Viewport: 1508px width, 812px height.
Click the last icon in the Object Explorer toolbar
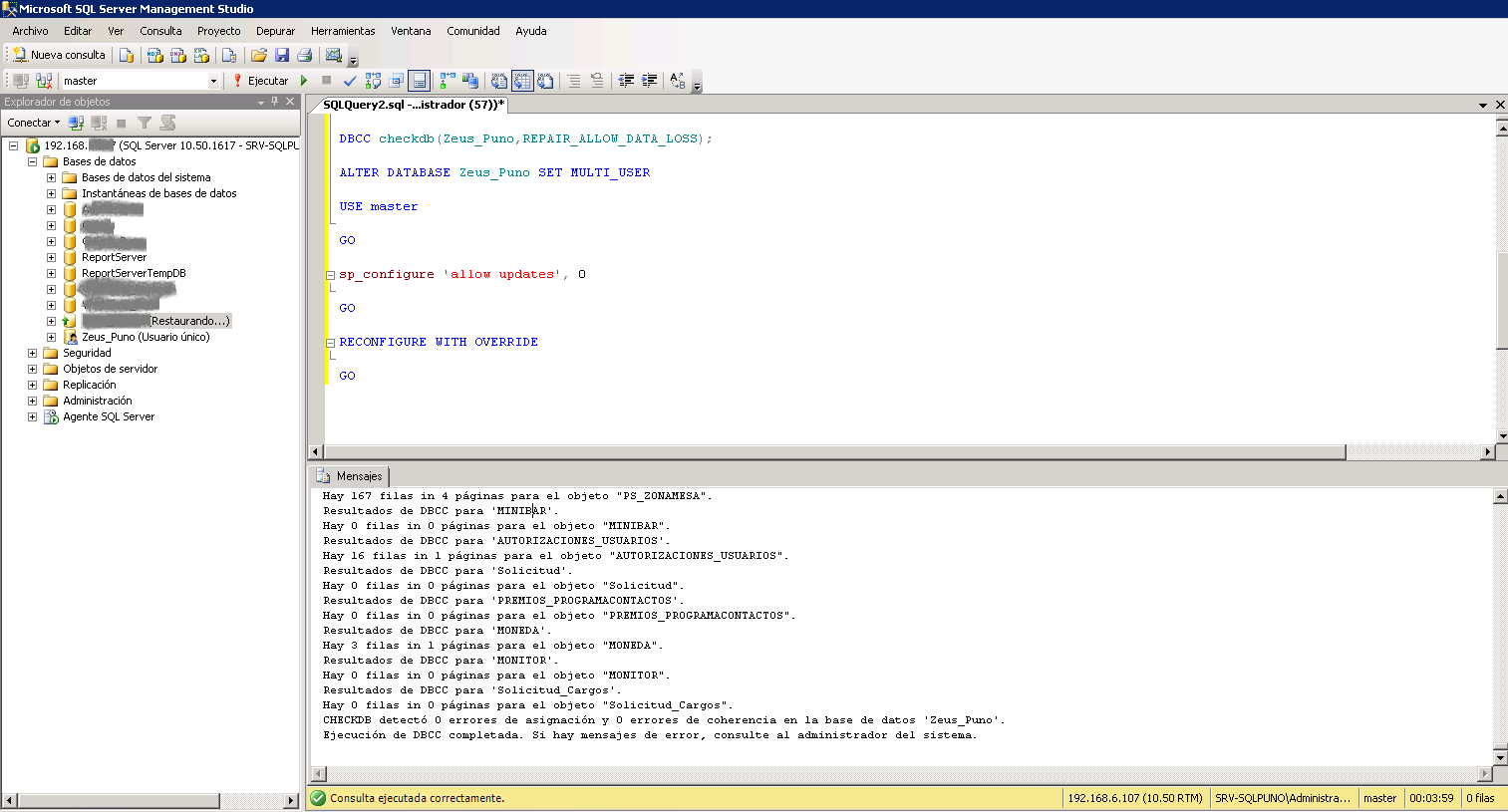point(167,123)
